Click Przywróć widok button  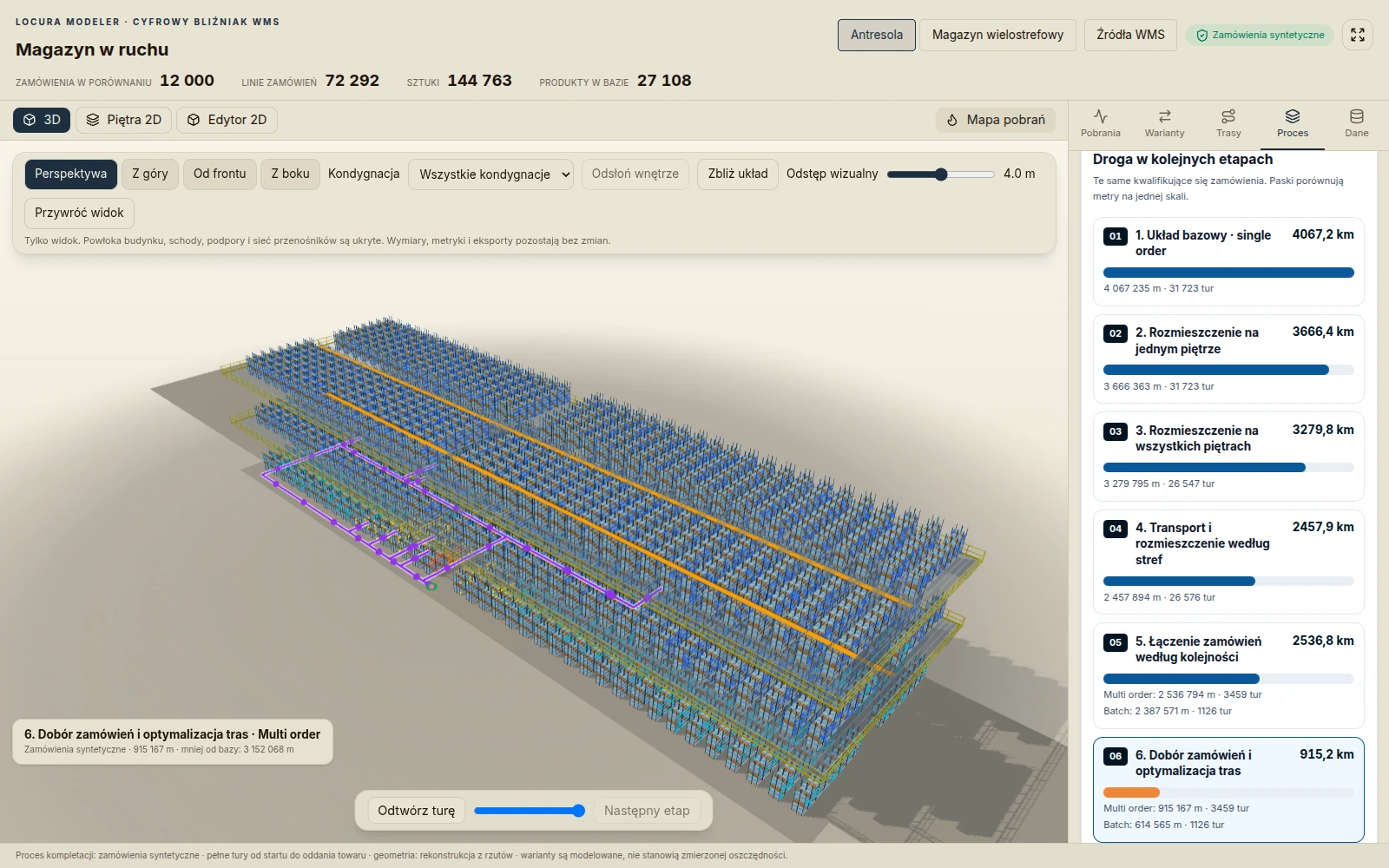(x=79, y=213)
